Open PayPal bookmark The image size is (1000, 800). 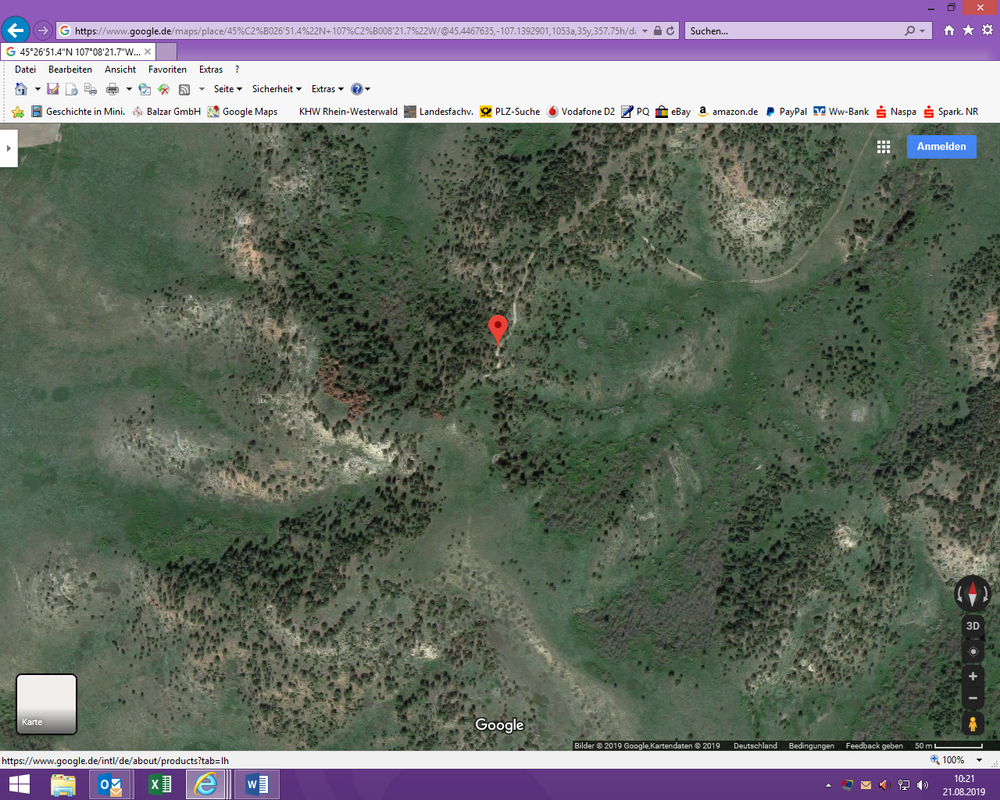(x=786, y=112)
